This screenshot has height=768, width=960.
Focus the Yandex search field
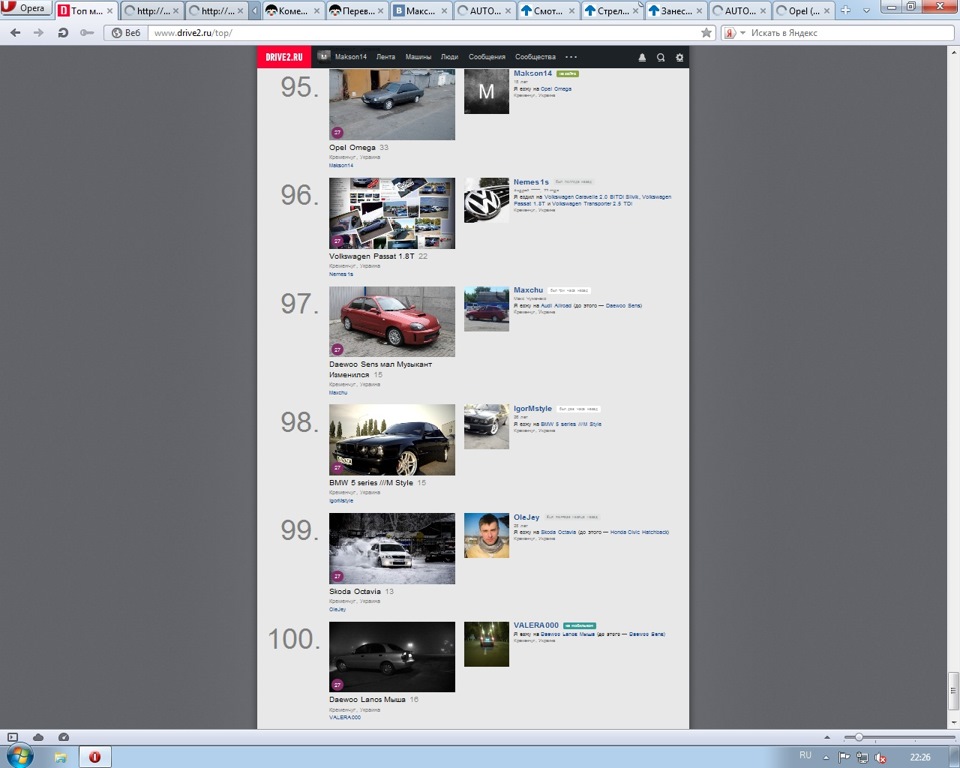point(851,33)
